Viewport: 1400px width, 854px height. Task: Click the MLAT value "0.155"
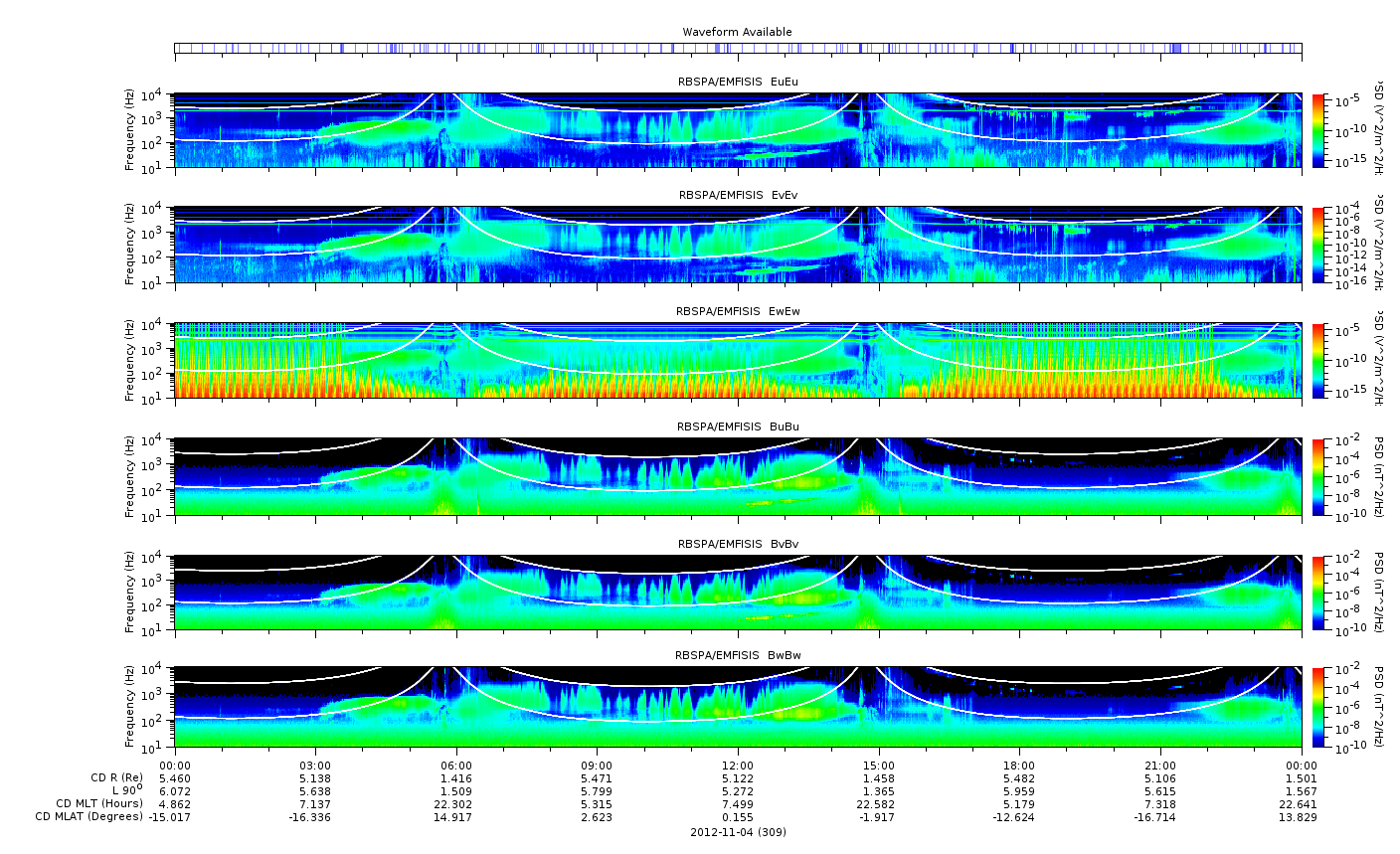738,817
